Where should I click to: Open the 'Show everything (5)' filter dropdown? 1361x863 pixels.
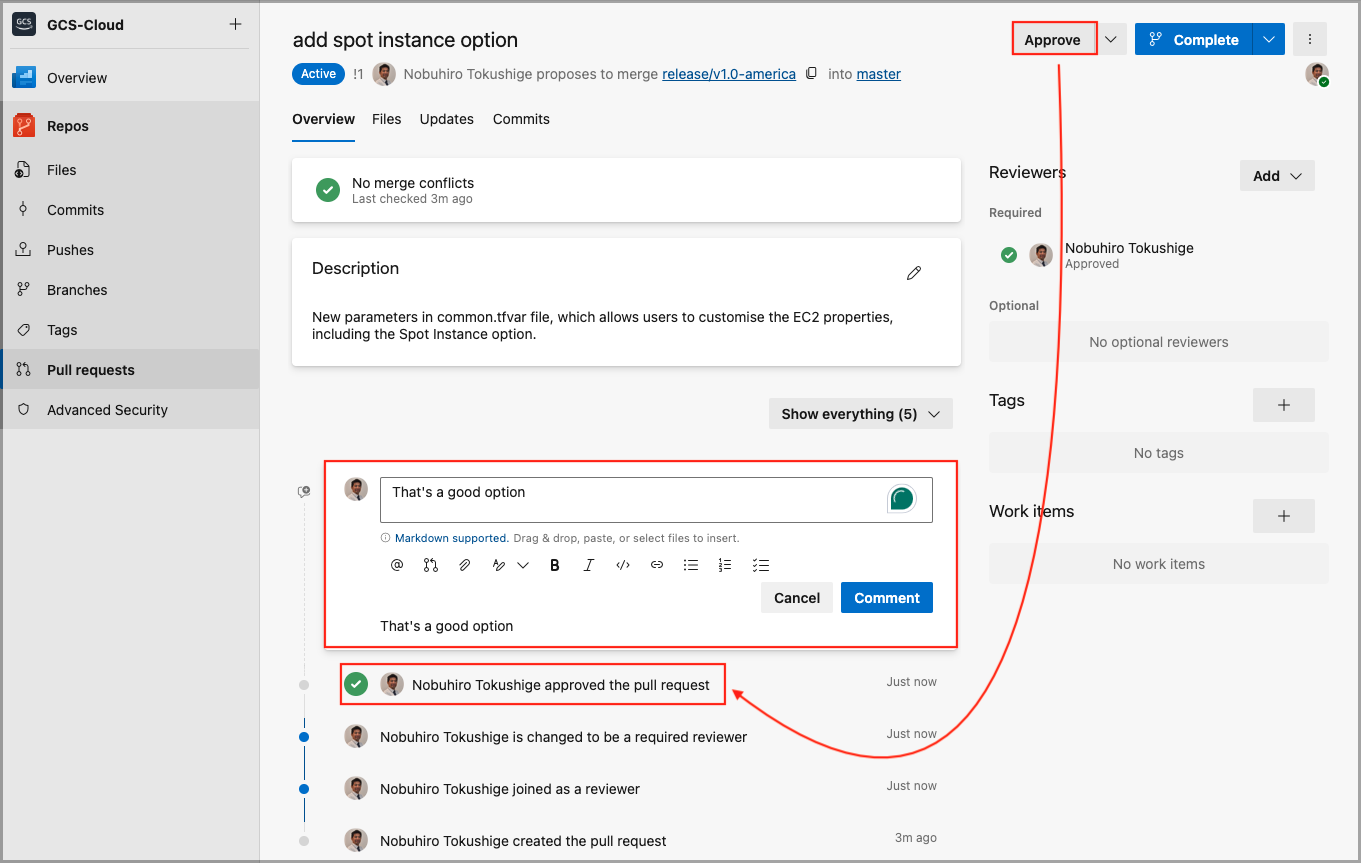coord(860,414)
